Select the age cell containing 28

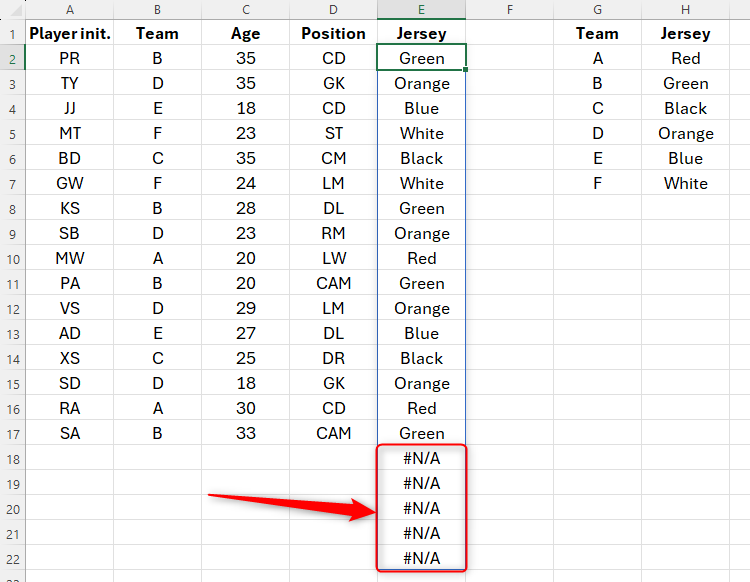[x=245, y=208]
